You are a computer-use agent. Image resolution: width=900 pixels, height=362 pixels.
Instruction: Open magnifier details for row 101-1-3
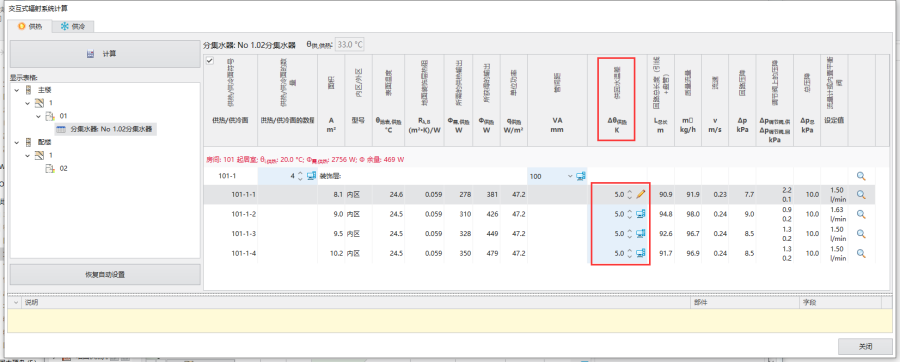(x=860, y=233)
